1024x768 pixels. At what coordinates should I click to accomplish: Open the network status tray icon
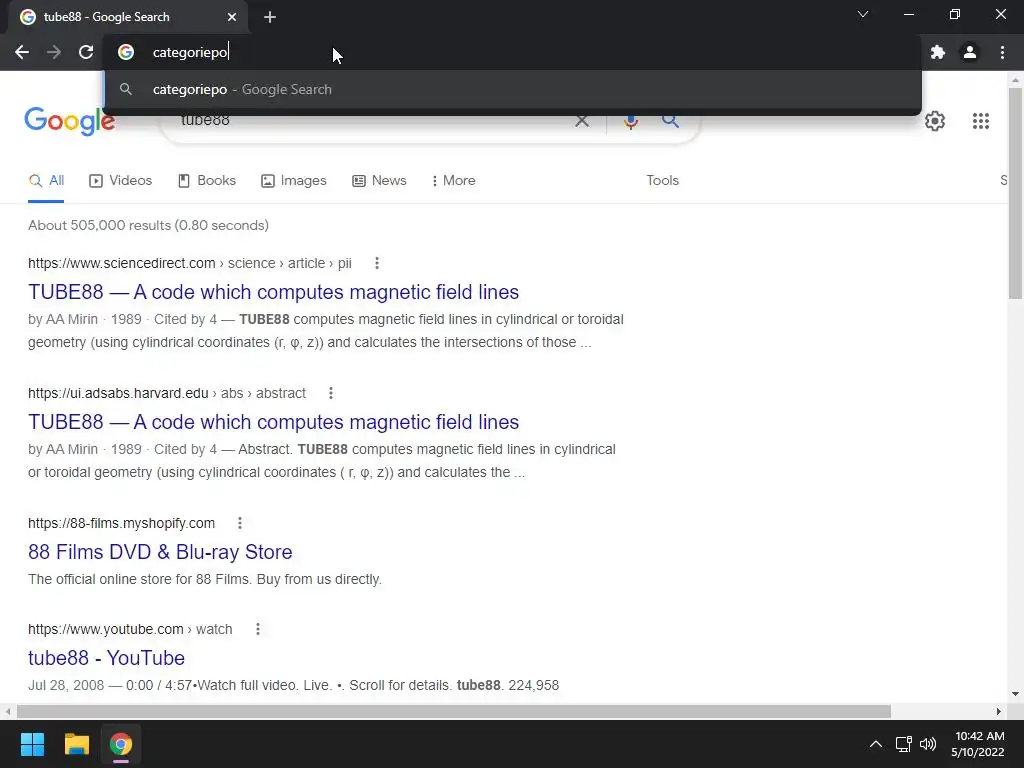(904, 744)
